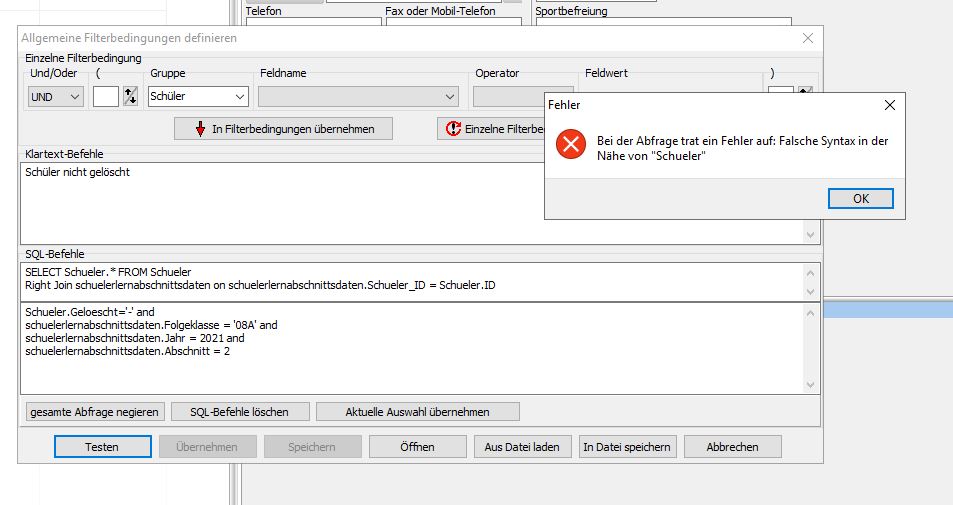Screen dimensions: 953x505
Task: Click Aktuelle Auswahl übernehmen button
Action: click(418, 412)
